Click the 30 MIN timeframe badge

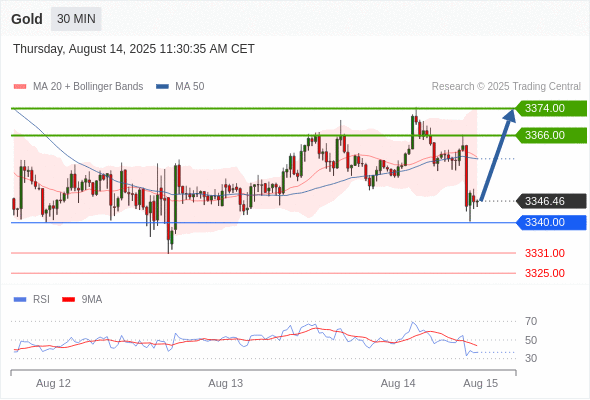pyautogui.click(x=76, y=19)
